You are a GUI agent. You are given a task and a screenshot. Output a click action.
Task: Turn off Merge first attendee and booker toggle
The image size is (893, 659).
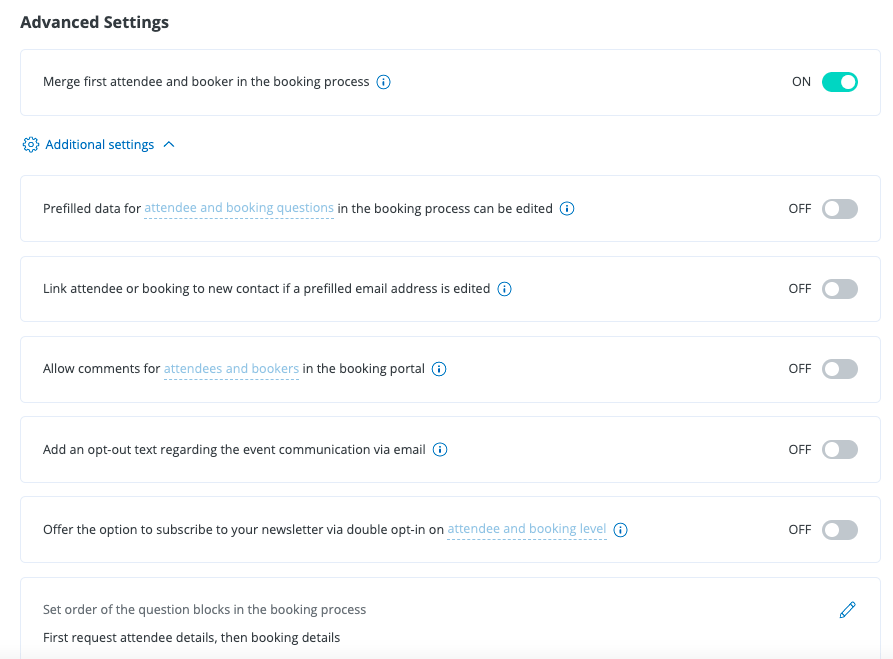click(x=839, y=82)
